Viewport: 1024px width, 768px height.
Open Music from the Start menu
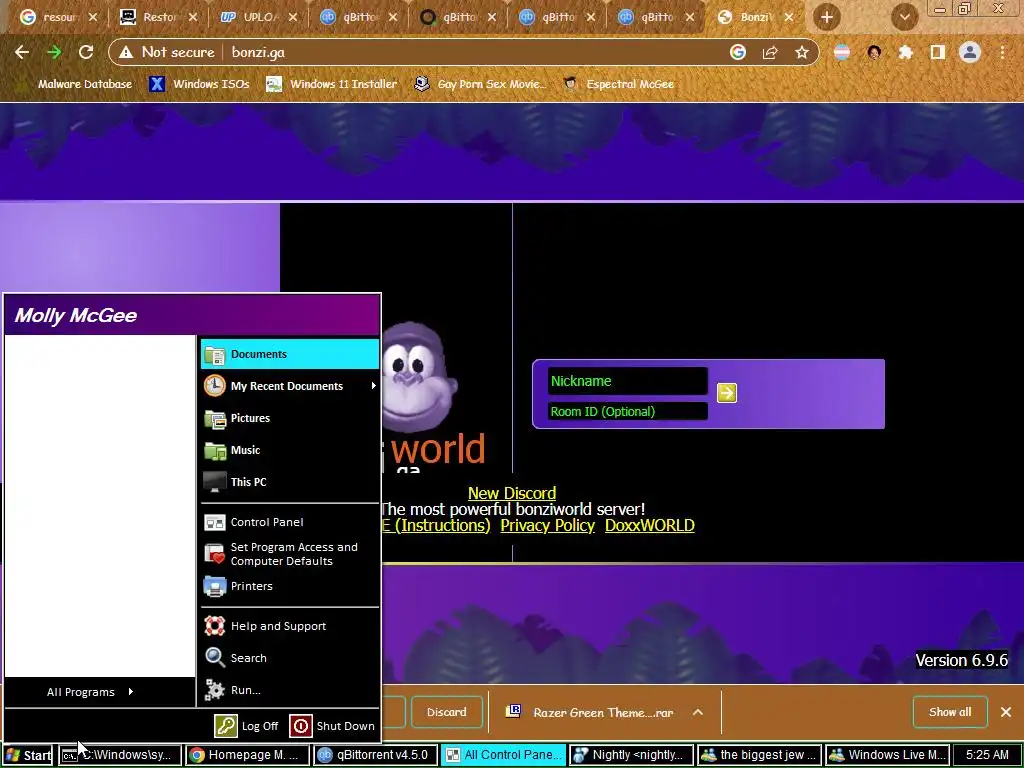click(289, 450)
